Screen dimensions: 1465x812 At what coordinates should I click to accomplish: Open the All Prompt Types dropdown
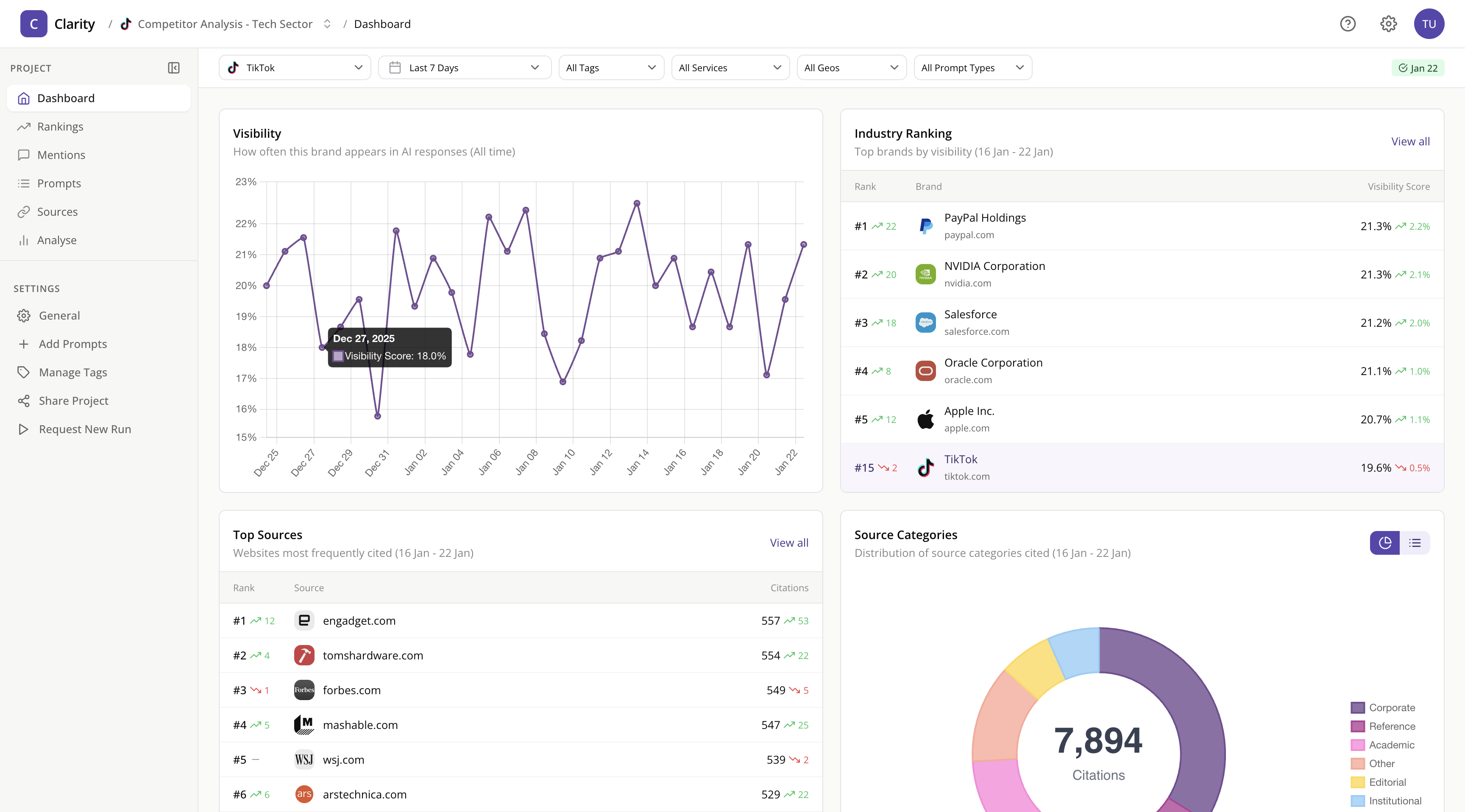[972, 67]
